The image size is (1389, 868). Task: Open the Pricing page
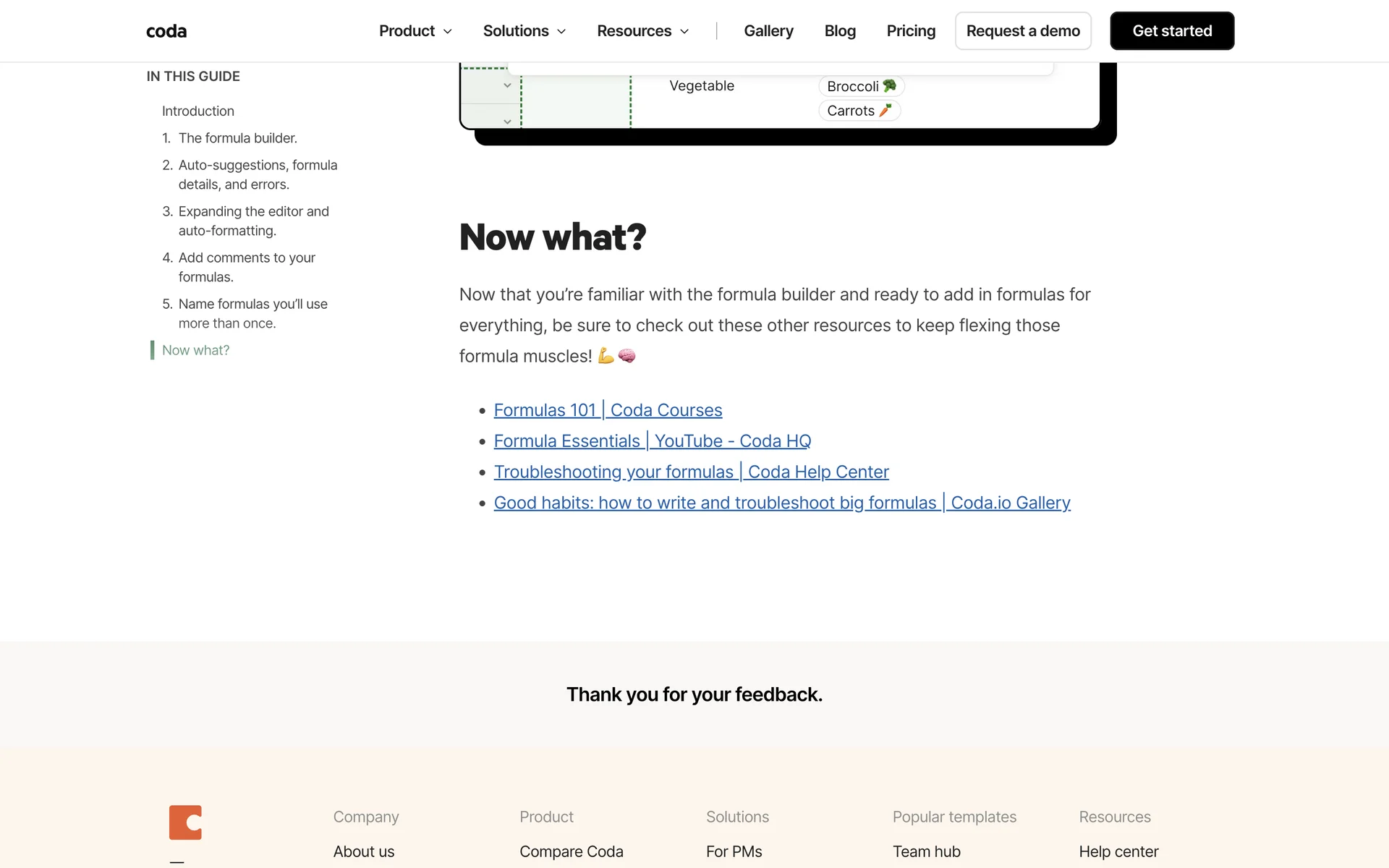tap(911, 31)
